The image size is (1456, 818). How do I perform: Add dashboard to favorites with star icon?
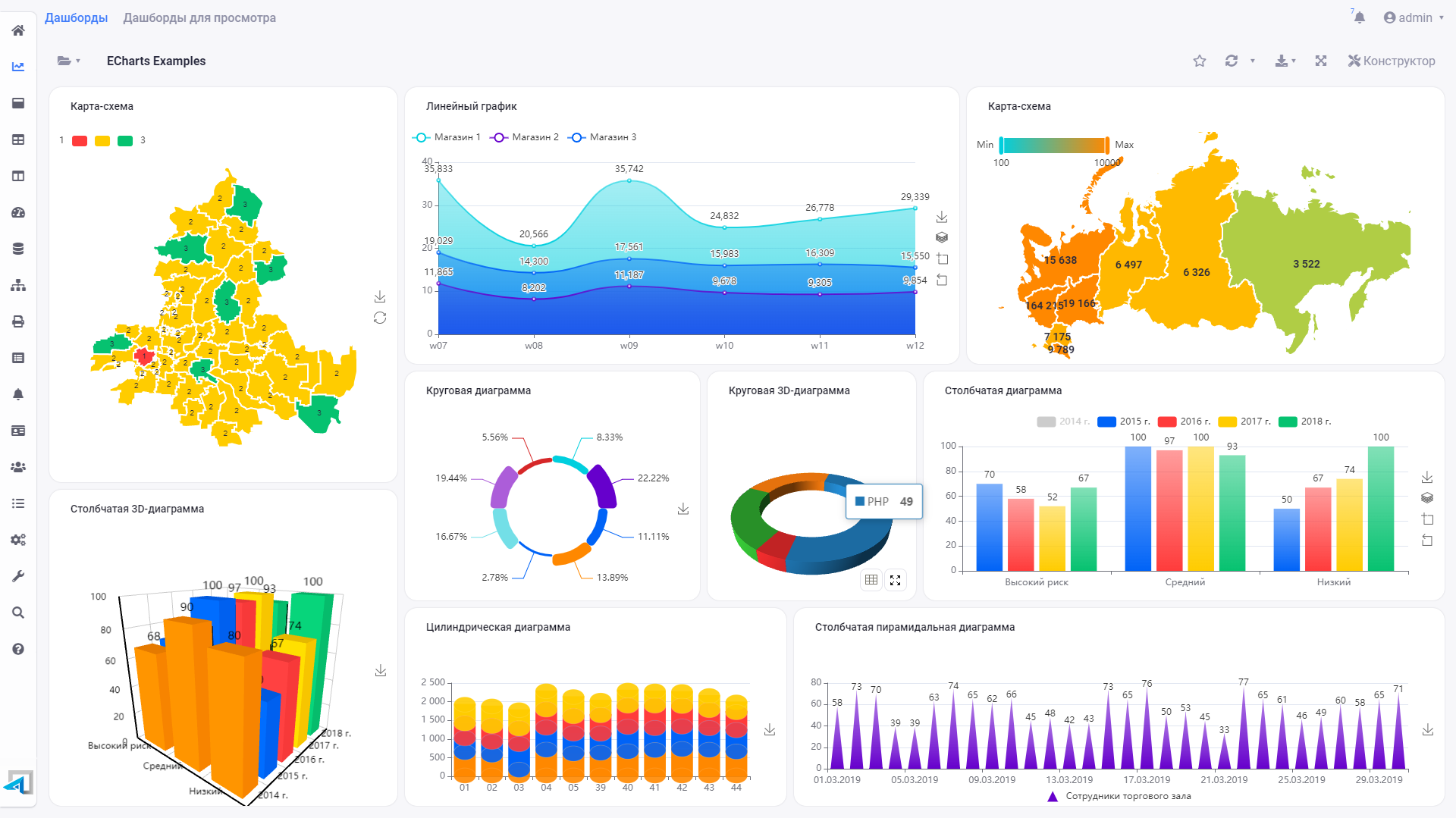1200,61
